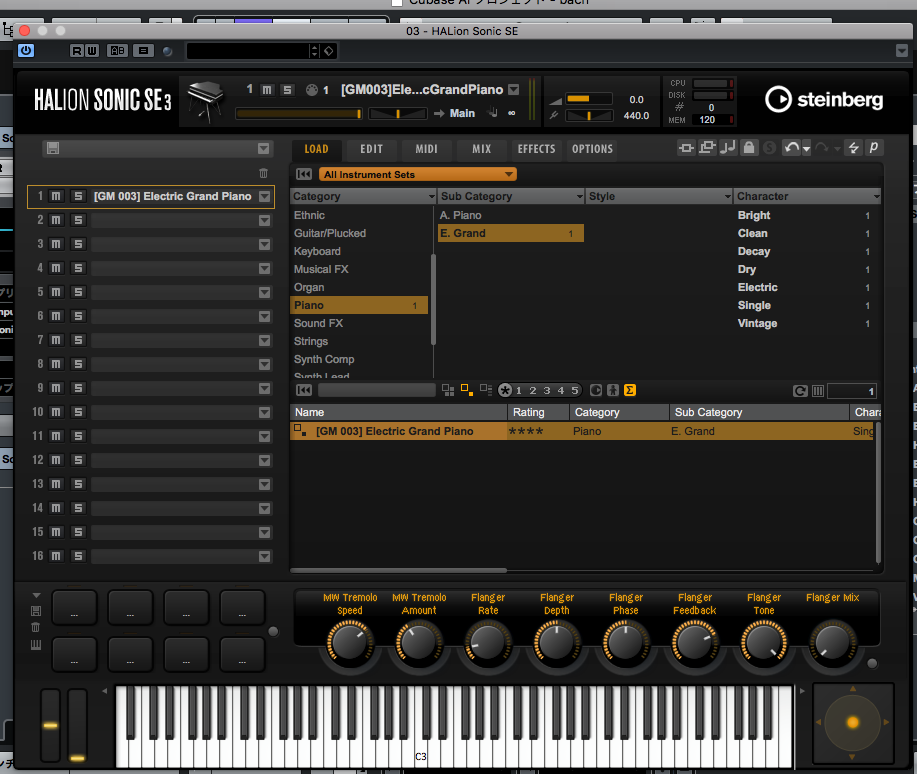
Task: Show AUX effects section icon
Action: (707, 148)
